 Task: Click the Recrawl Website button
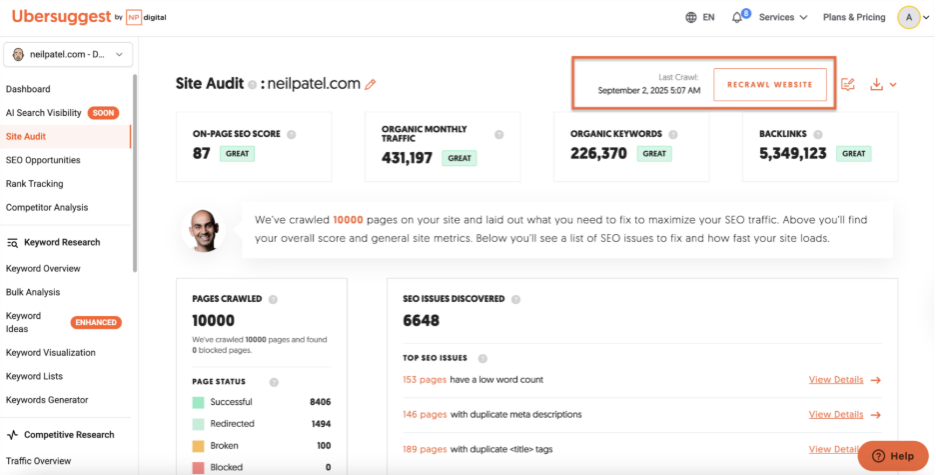click(x=770, y=85)
